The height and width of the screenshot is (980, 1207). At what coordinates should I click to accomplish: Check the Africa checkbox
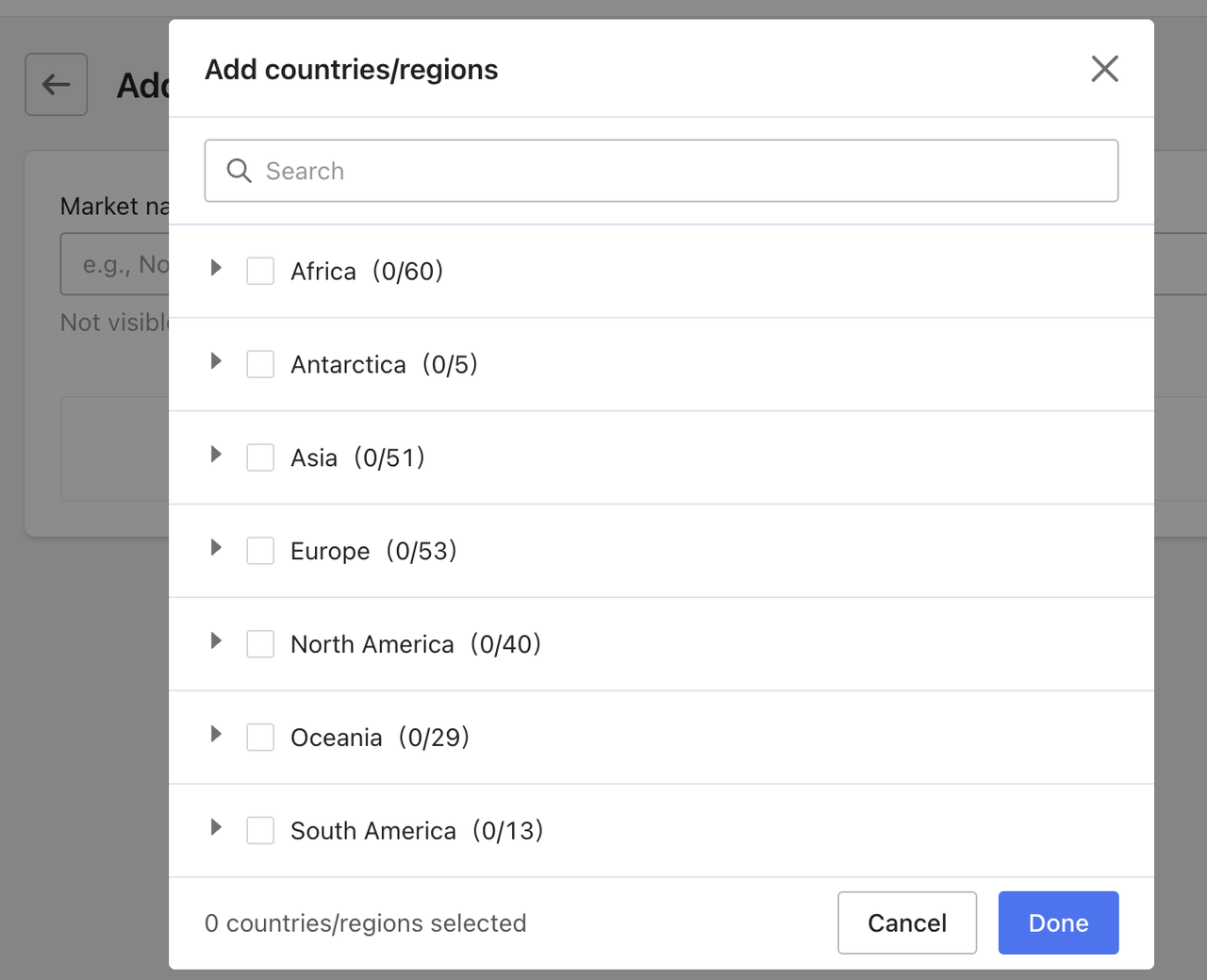tap(260, 271)
